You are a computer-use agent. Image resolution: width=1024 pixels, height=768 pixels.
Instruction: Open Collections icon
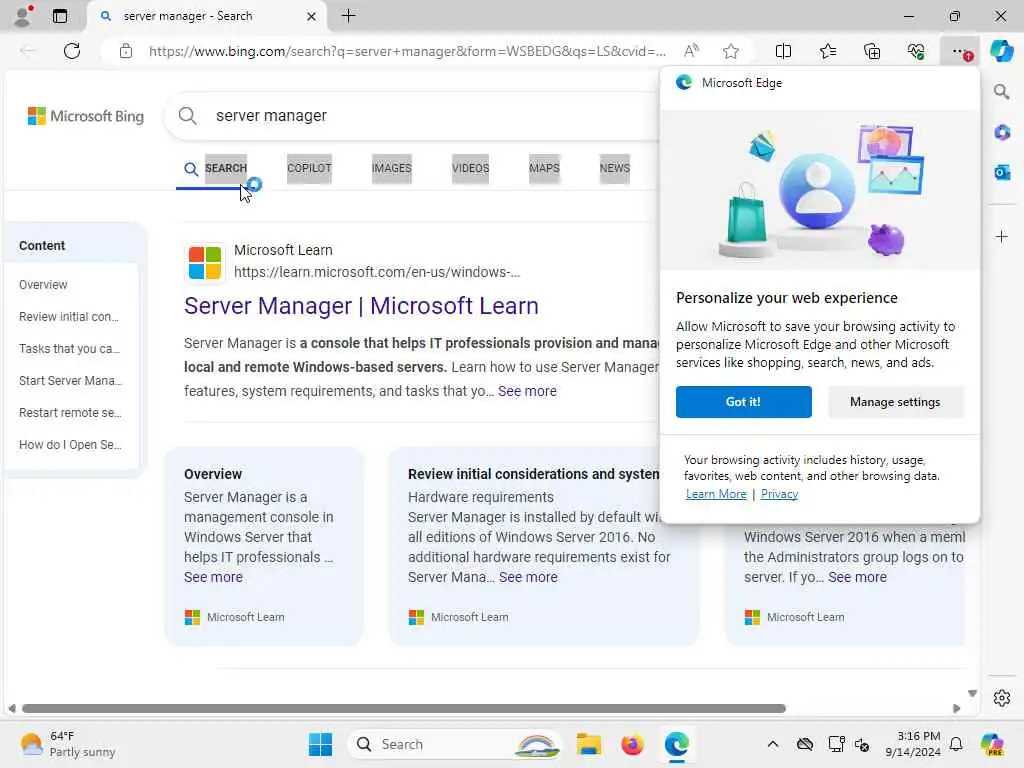[x=872, y=51]
